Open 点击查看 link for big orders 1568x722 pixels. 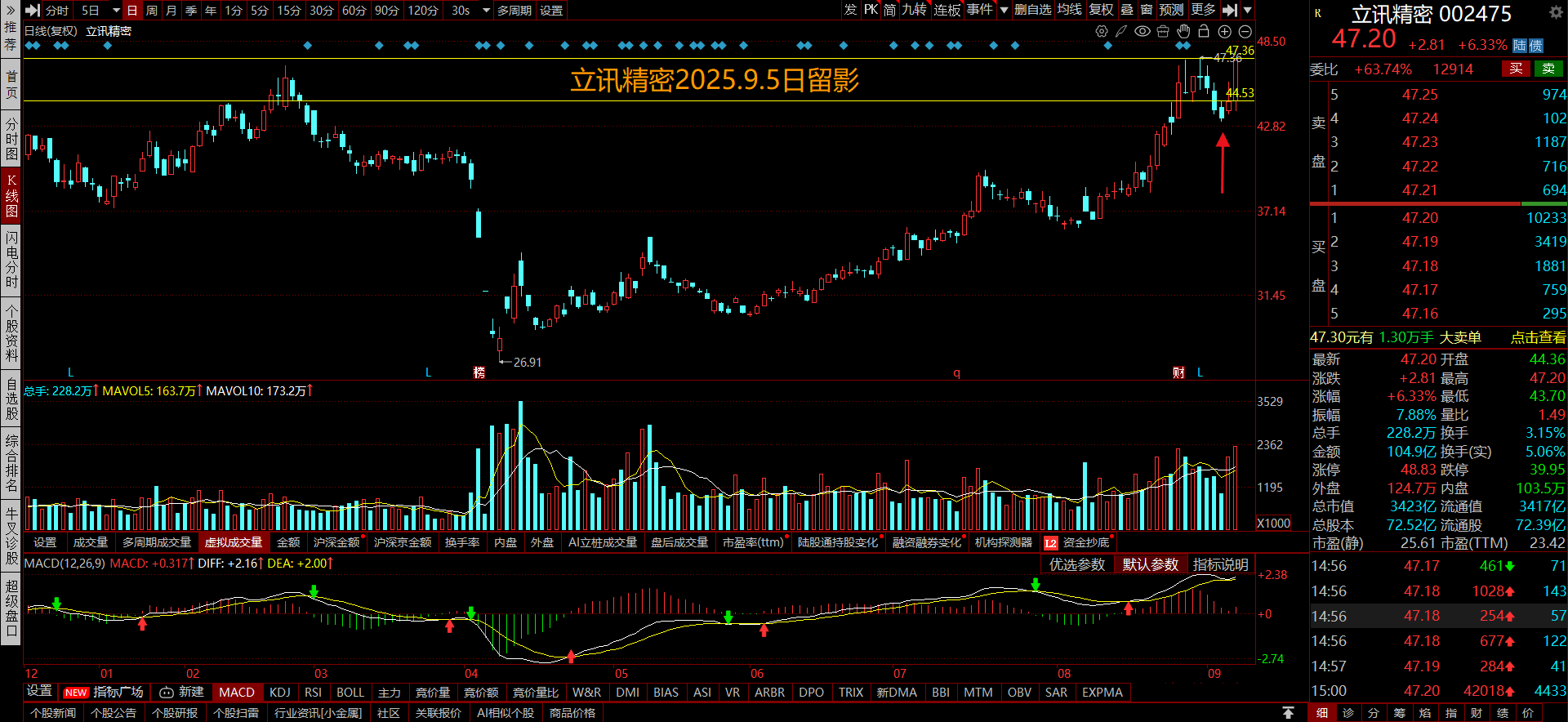(x=1539, y=337)
